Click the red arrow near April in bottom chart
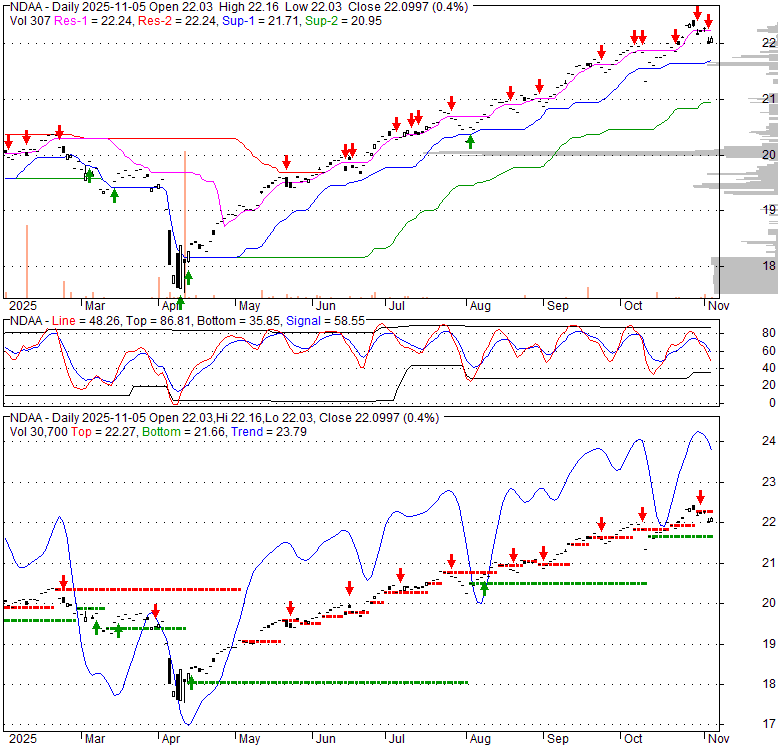 [155, 612]
